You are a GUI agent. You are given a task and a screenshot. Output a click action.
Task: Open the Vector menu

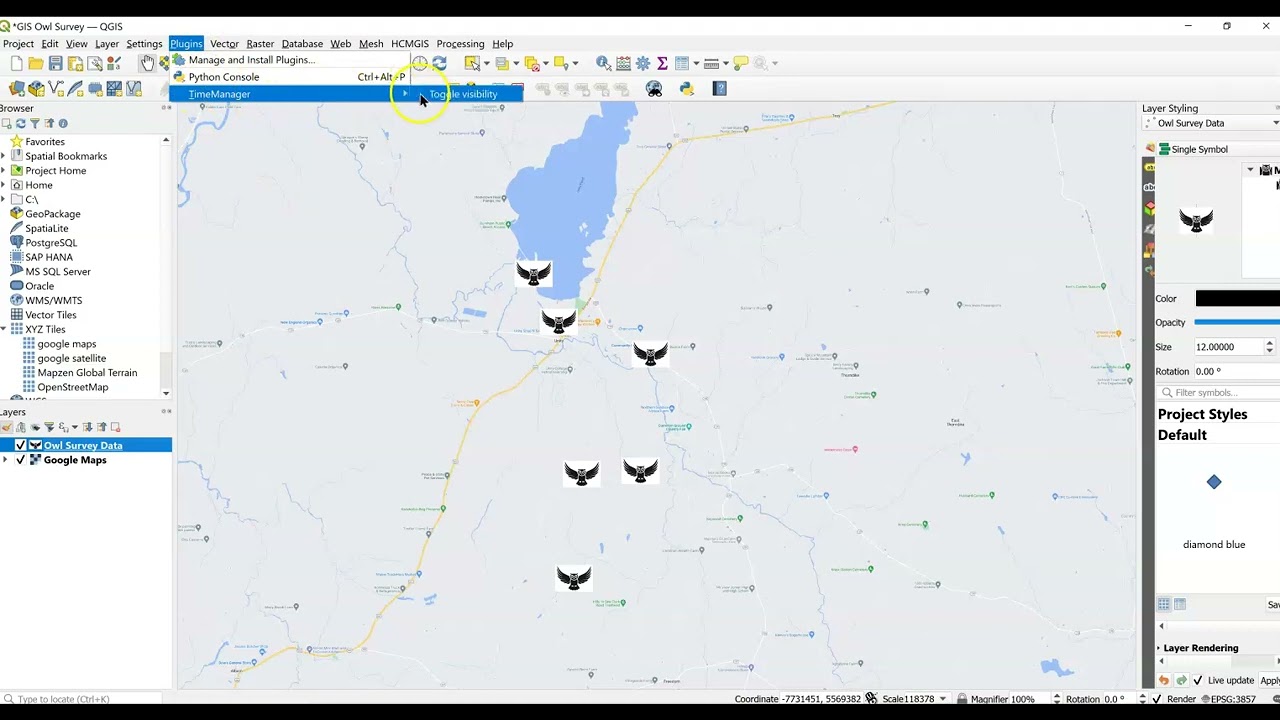224,43
